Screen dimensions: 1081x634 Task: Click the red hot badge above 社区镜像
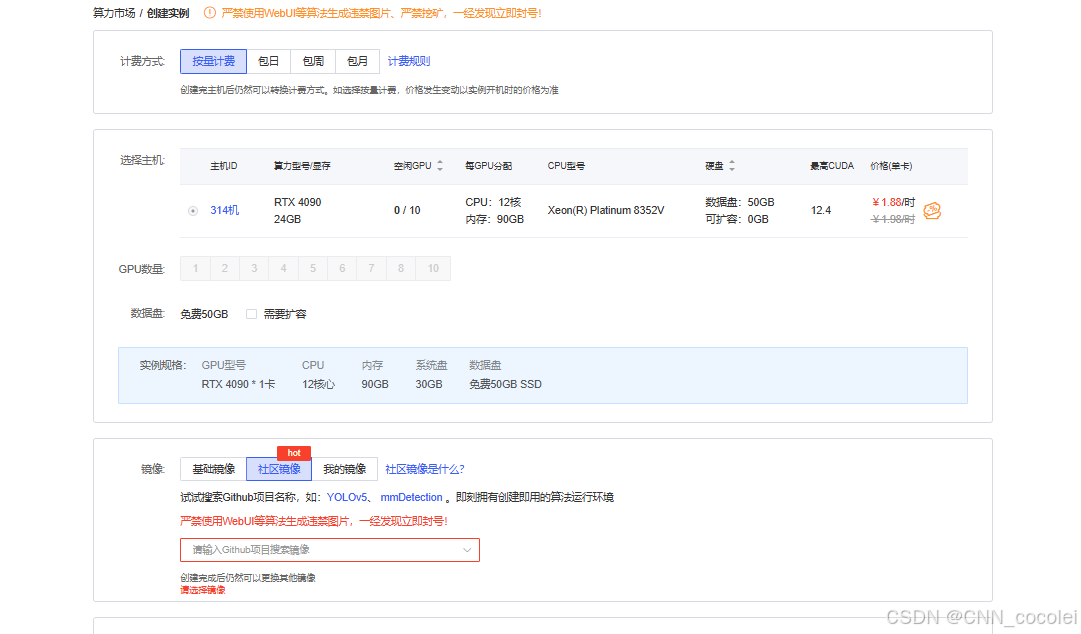click(x=294, y=453)
